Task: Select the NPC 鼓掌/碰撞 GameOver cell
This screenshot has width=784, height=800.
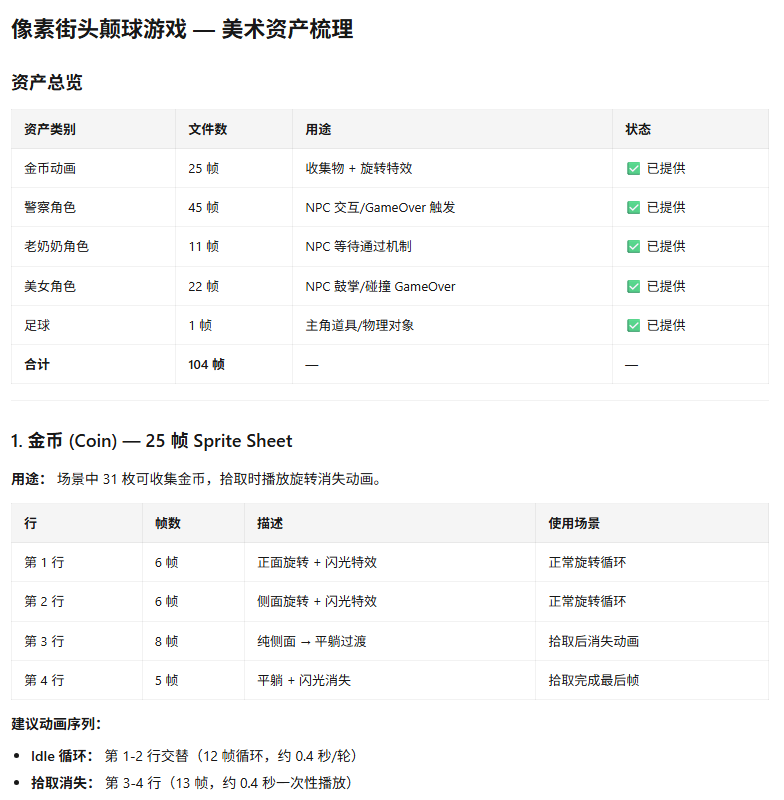Action: point(452,286)
